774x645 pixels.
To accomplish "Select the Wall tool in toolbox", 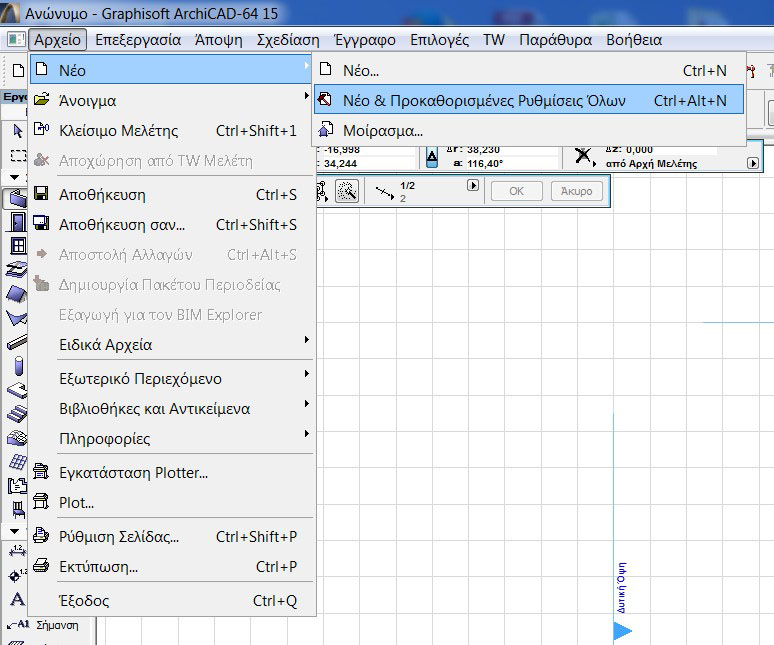I will coord(17,198).
